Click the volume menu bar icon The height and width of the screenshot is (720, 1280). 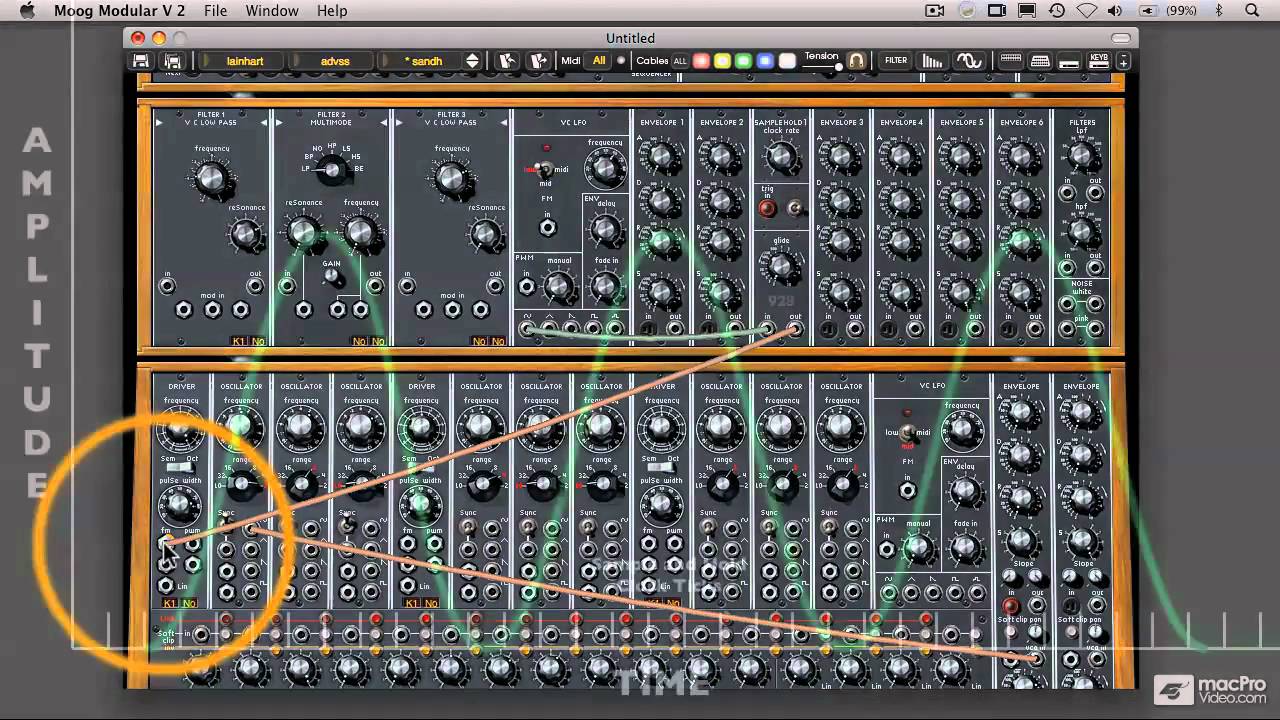1115,10
